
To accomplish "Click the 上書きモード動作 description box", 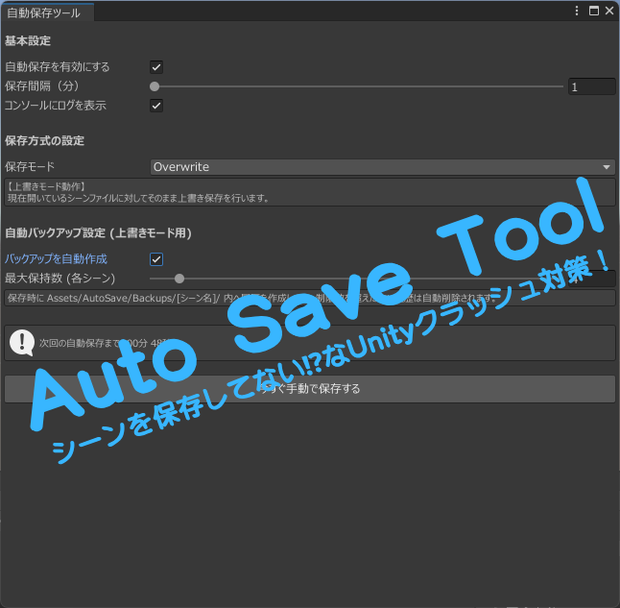I will coord(310,192).
